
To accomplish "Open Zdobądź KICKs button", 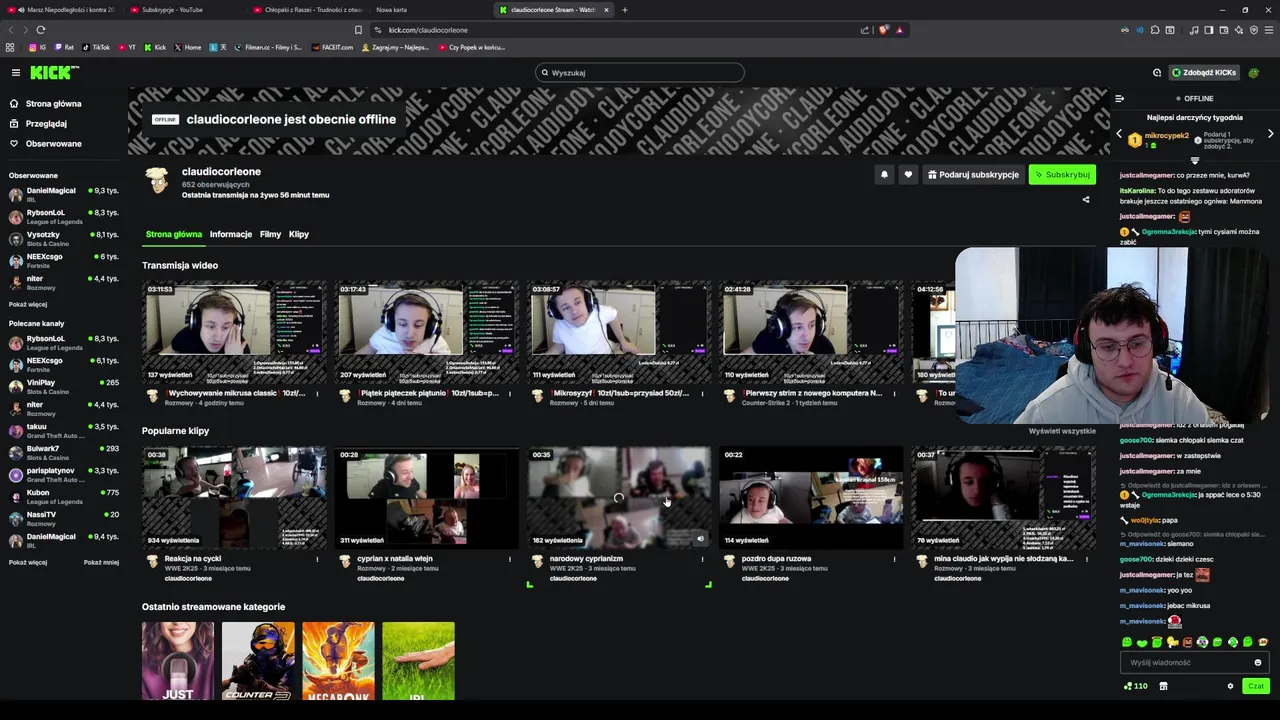I will pos(1204,72).
